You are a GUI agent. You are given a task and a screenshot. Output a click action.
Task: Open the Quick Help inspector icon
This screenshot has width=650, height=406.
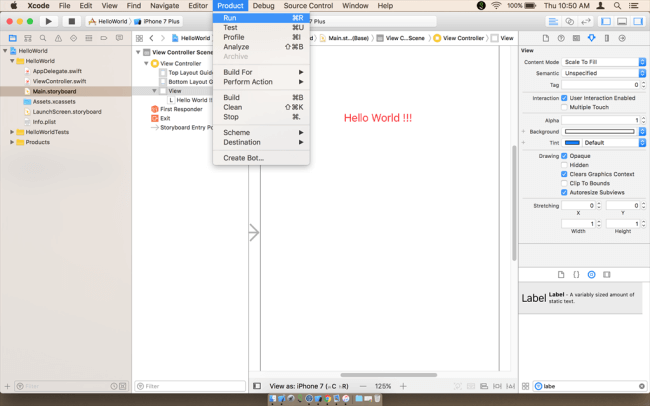[561, 38]
